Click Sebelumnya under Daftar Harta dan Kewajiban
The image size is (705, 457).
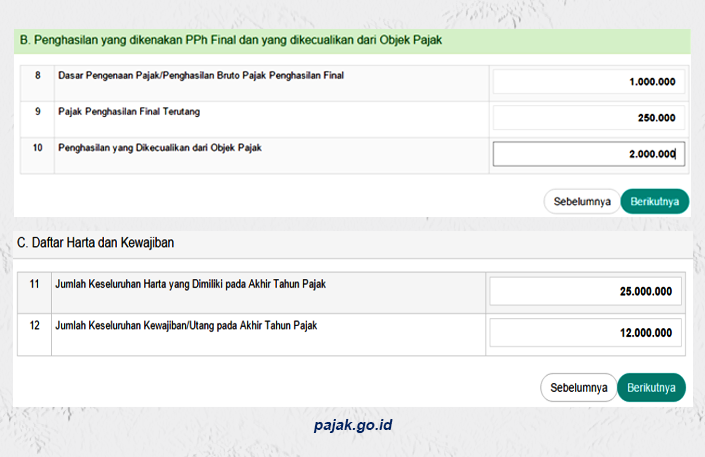pyautogui.click(x=578, y=388)
